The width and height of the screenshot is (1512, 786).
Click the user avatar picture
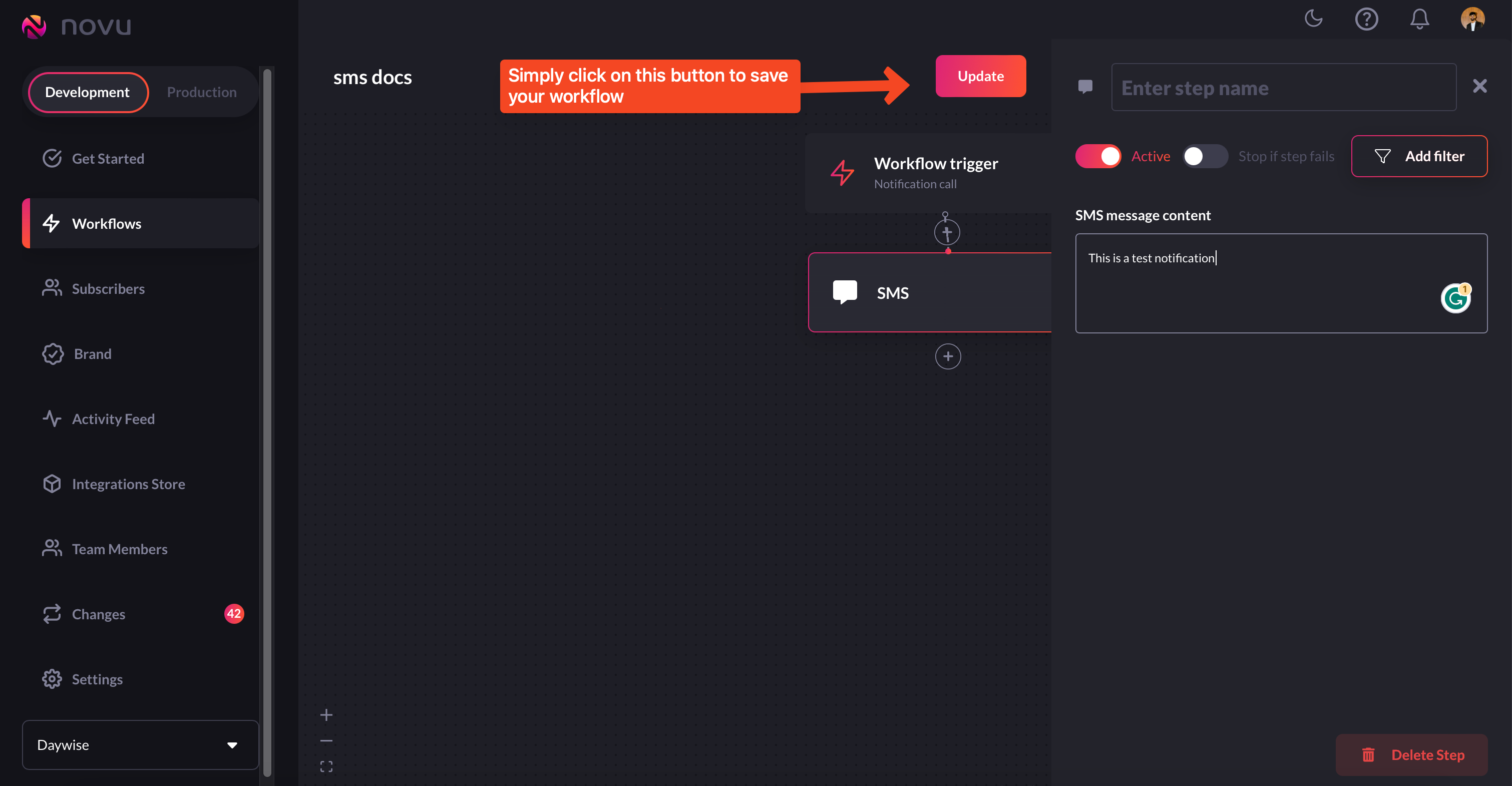click(1472, 19)
